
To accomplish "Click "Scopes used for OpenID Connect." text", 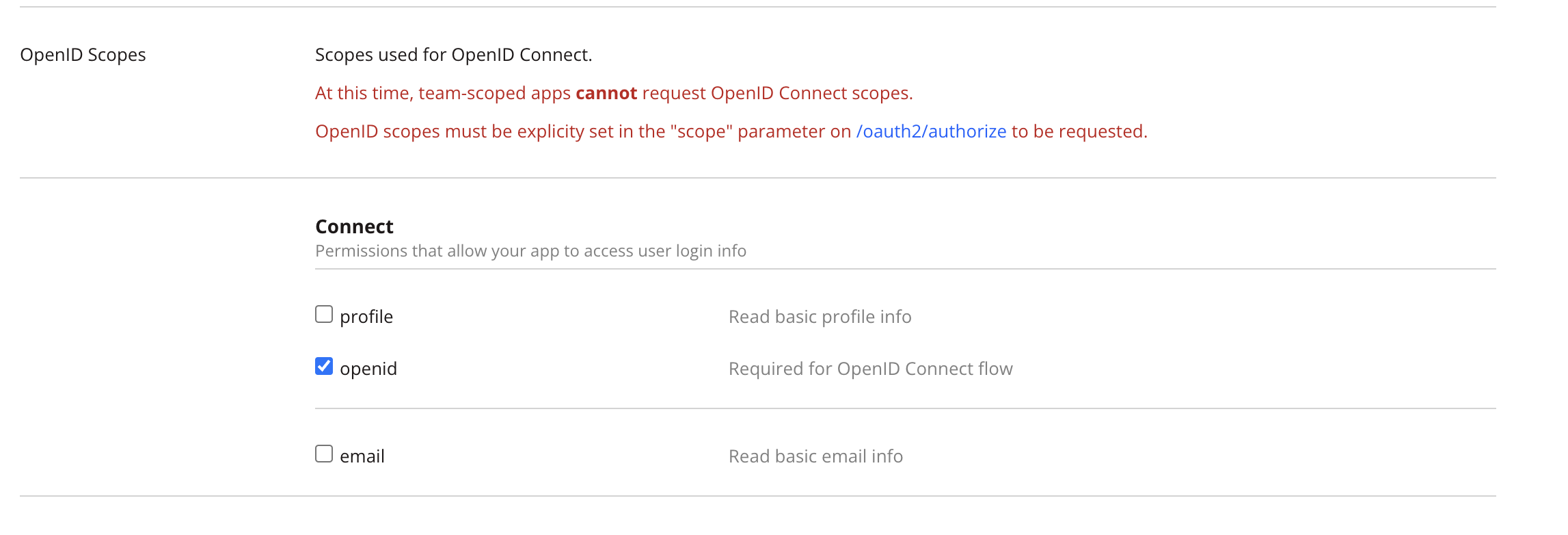I will [x=453, y=55].
